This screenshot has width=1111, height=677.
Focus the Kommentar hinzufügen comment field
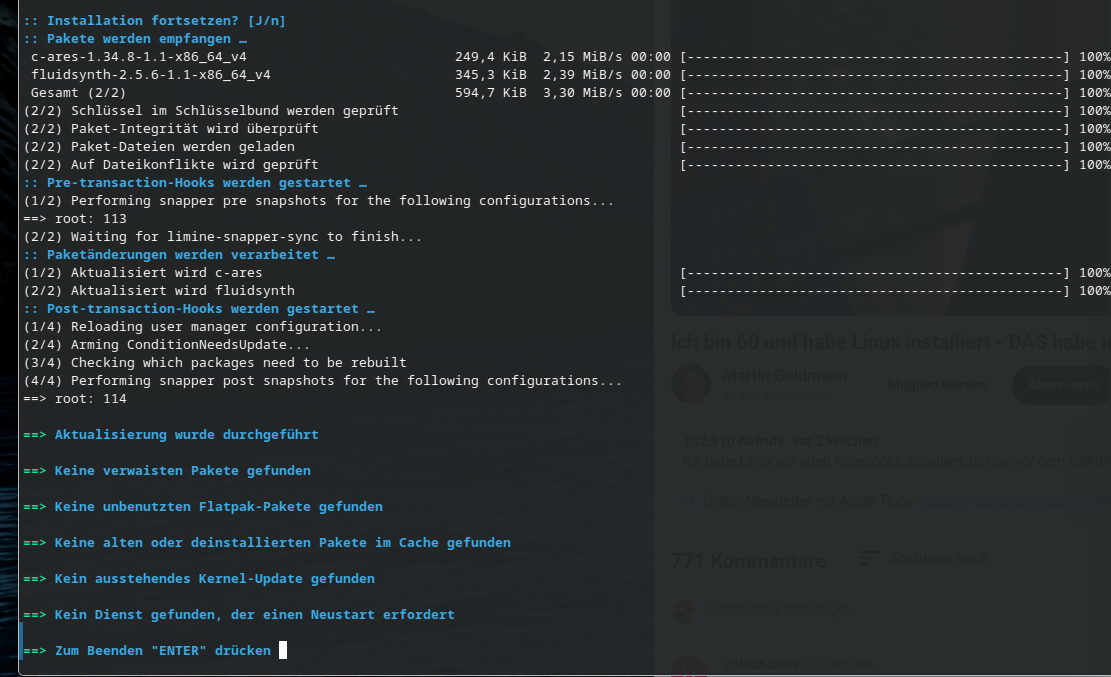click(x=908, y=610)
